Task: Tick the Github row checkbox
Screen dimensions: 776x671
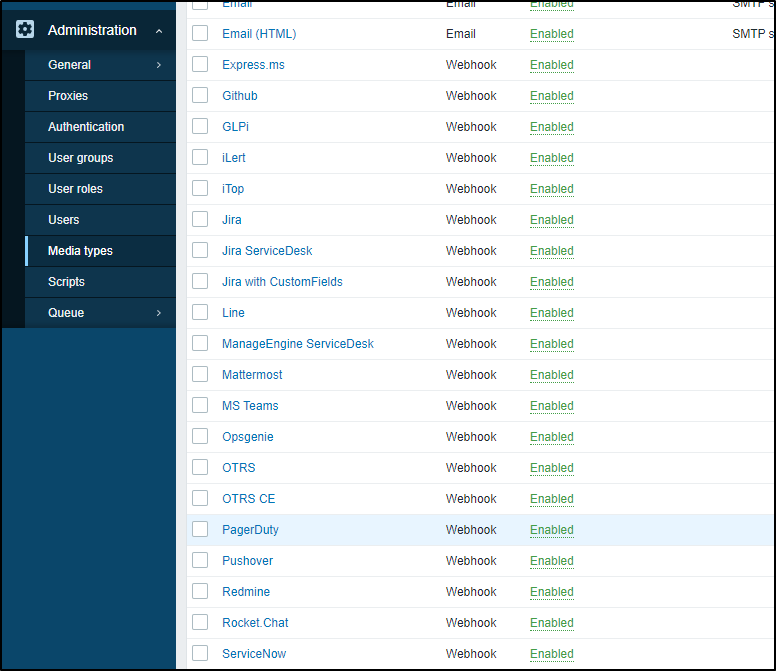Action: [x=200, y=95]
